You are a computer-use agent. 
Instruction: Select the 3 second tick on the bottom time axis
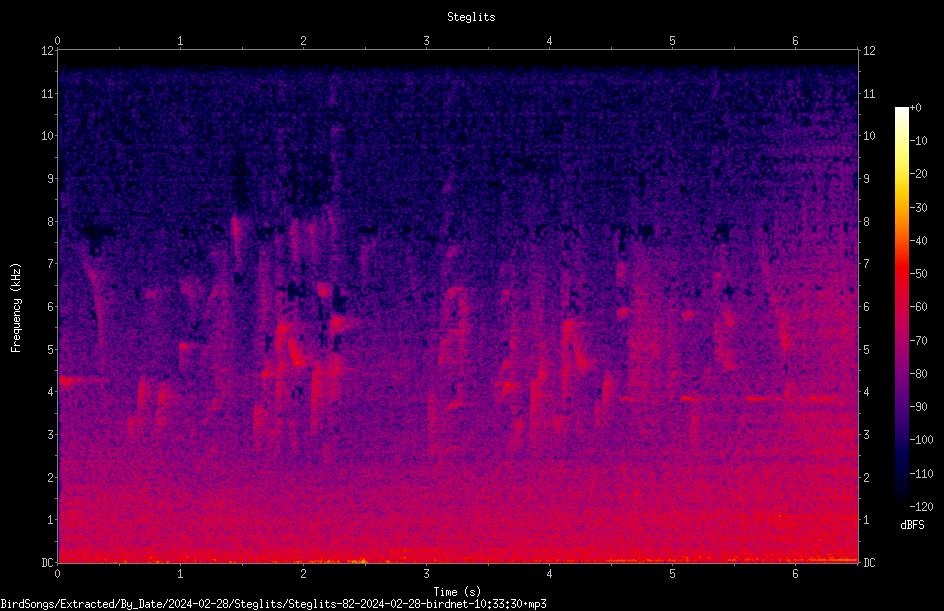[426, 574]
